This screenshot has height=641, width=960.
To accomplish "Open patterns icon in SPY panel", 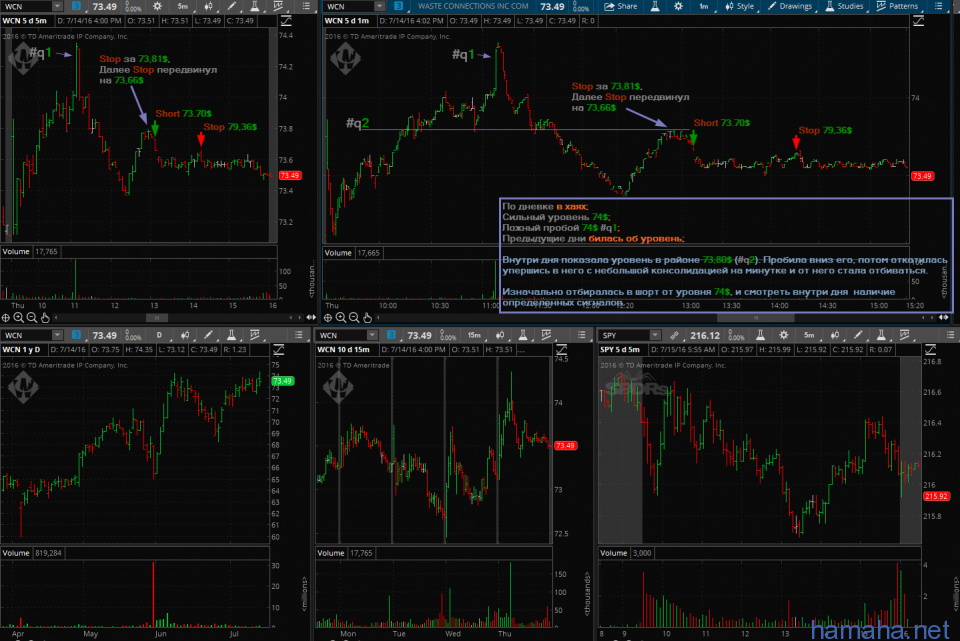I will [904, 335].
